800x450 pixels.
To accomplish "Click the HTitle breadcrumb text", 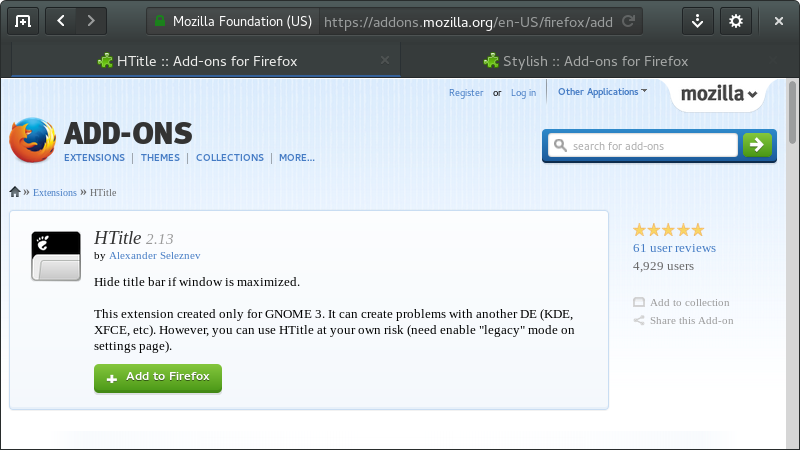I will pyautogui.click(x=103, y=192).
